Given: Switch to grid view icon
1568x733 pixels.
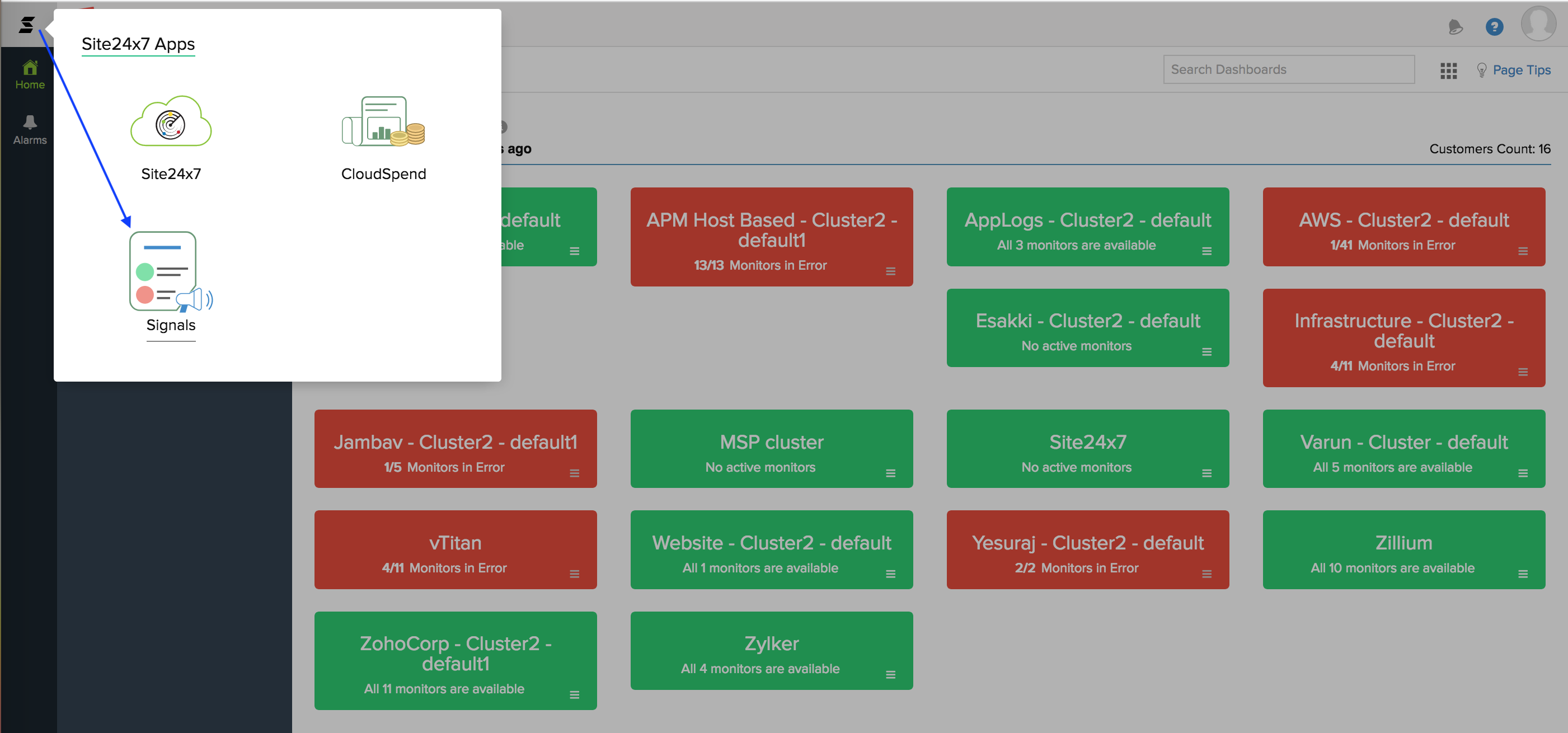Looking at the screenshot, I should click(x=1448, y=71).
